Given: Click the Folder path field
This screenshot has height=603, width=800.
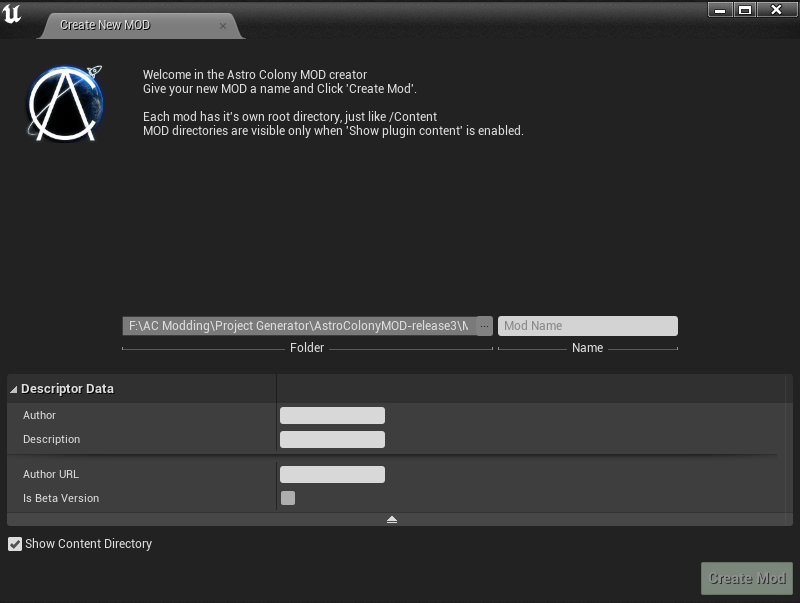Looking at the screenshot, I should point(300,325).
